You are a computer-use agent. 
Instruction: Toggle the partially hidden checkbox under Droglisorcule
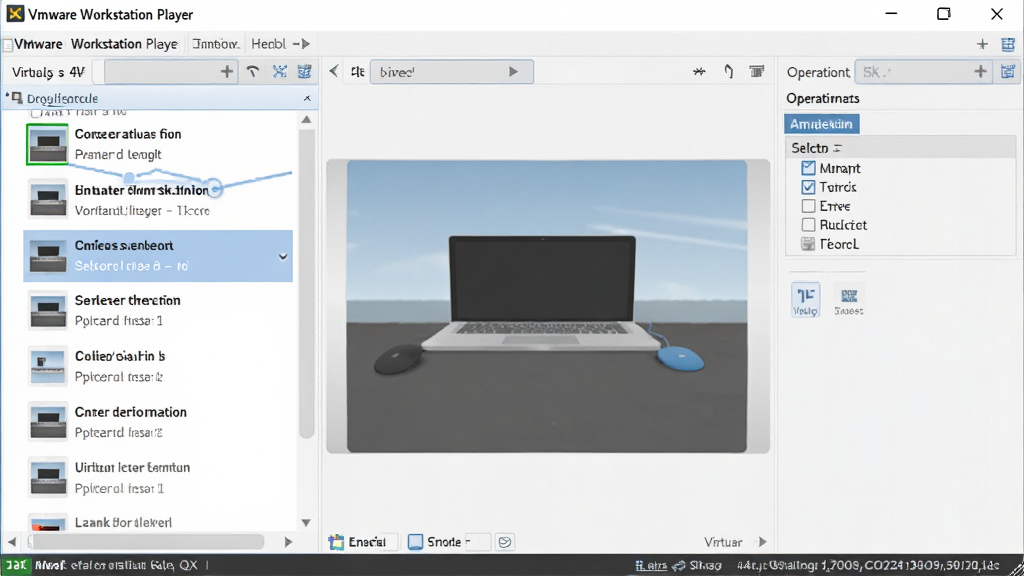[x=37, y=114]
